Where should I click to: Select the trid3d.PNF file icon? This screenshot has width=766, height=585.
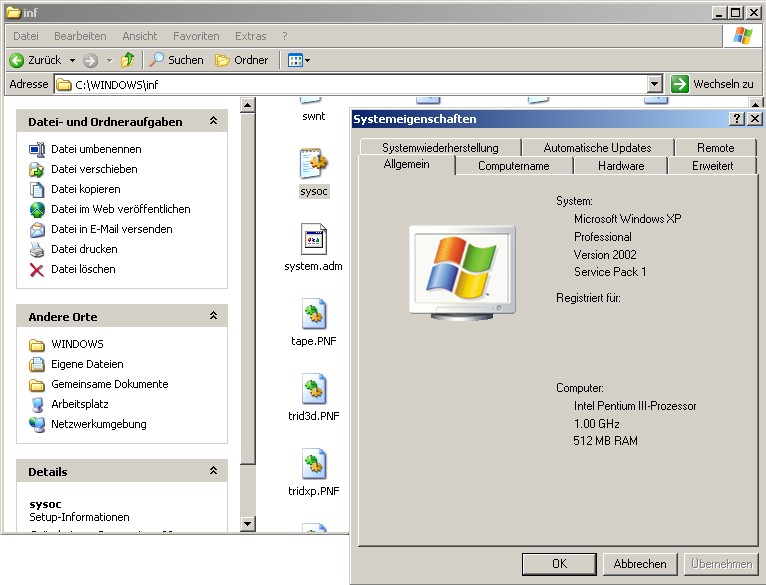tap(314, 389)
